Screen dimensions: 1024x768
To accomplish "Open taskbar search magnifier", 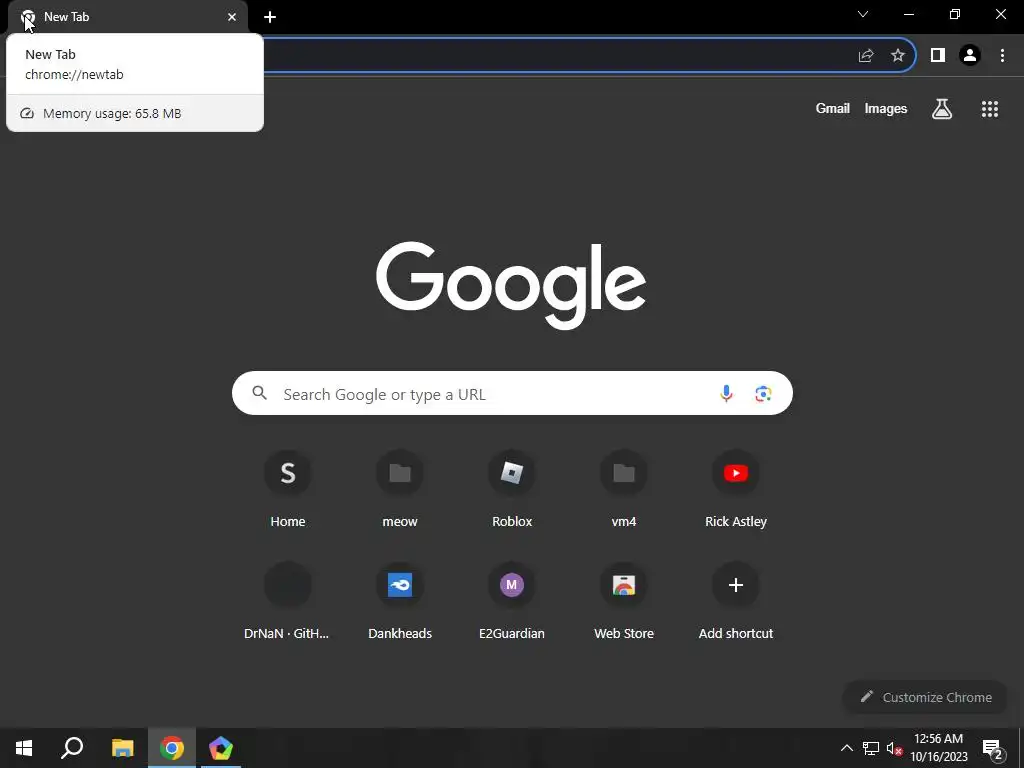I will click(72, 748).
